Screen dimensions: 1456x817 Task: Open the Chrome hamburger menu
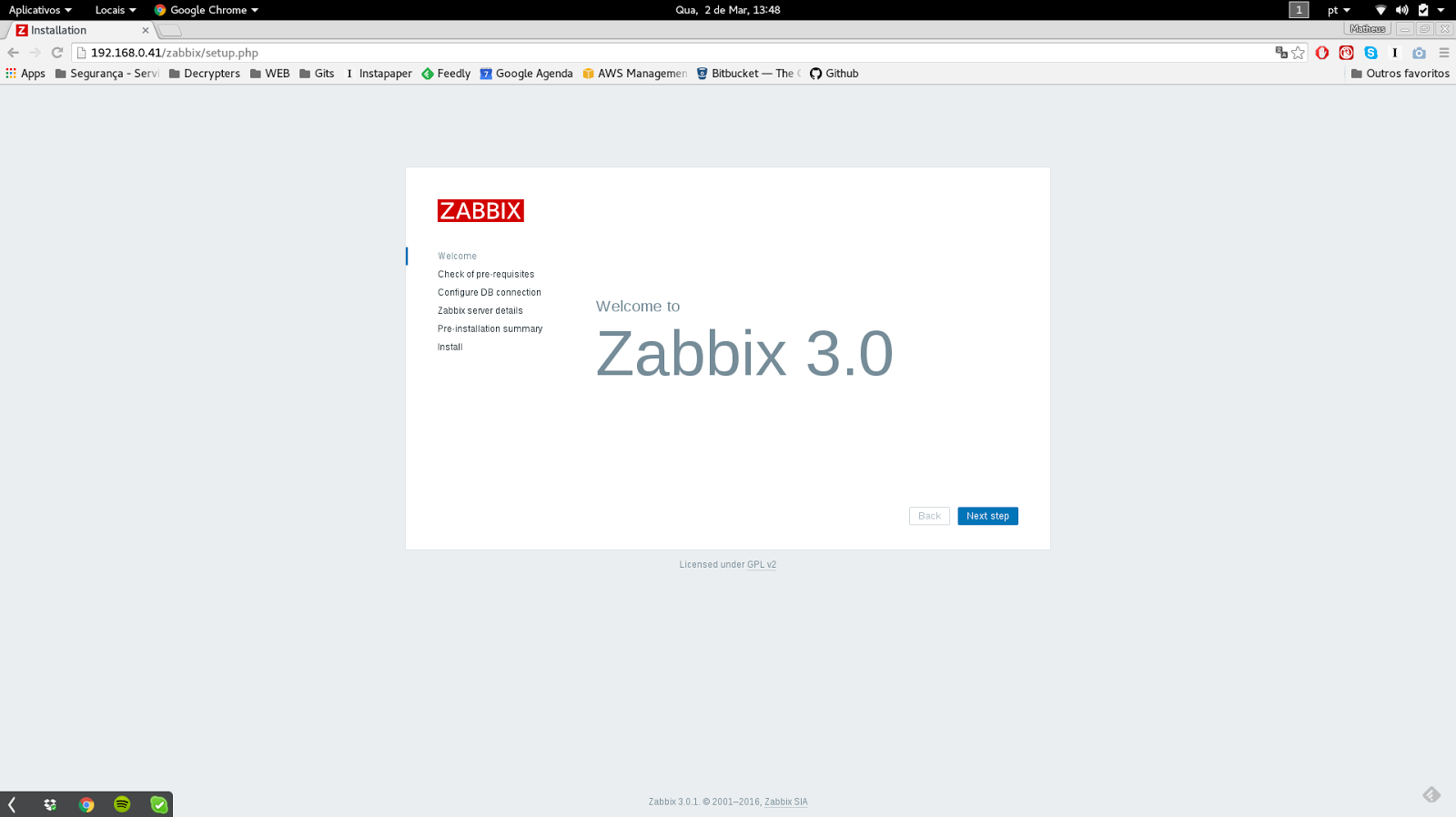pyautogui.click(x=1443, y=53)
